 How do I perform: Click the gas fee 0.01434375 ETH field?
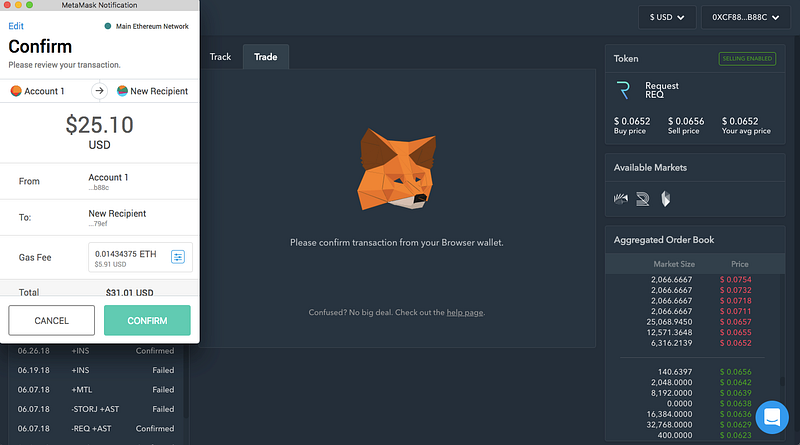point(140,257)
